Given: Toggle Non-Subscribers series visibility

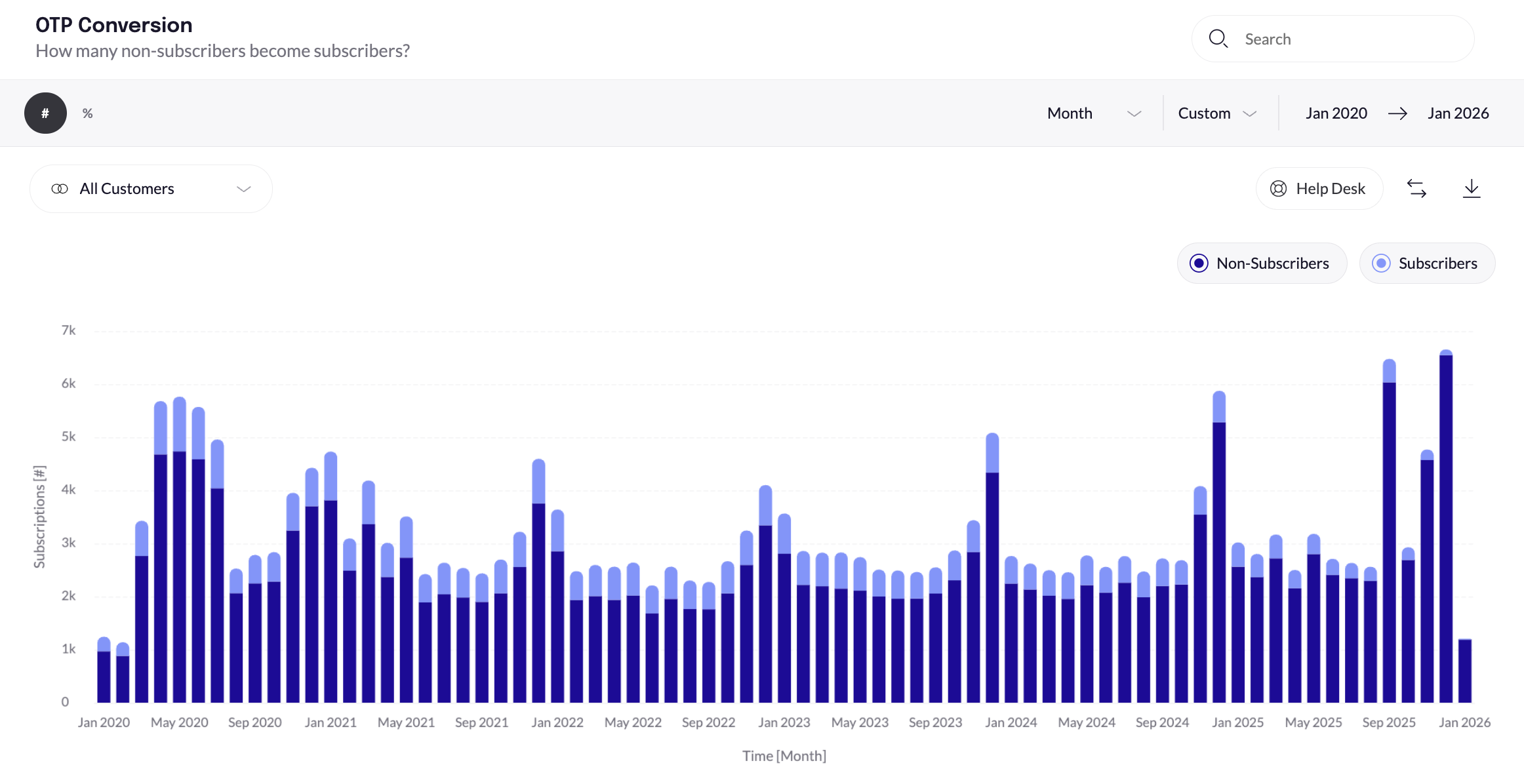Looking at the screenshot, I should (1272, 264).
